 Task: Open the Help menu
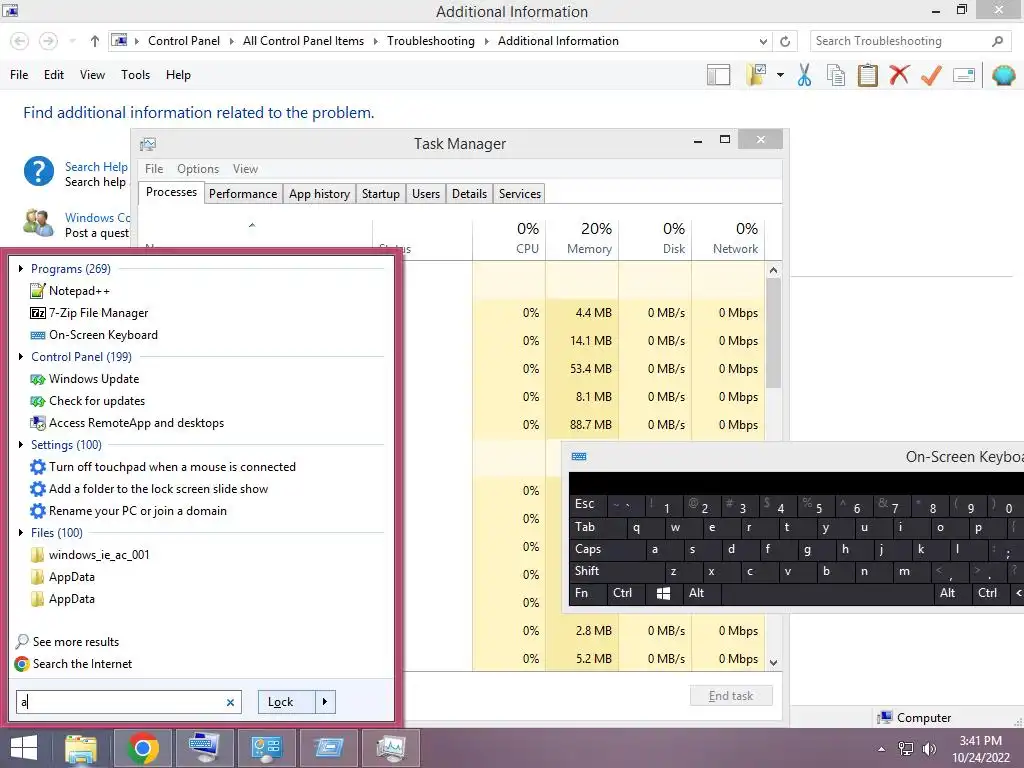coord(178,75)
